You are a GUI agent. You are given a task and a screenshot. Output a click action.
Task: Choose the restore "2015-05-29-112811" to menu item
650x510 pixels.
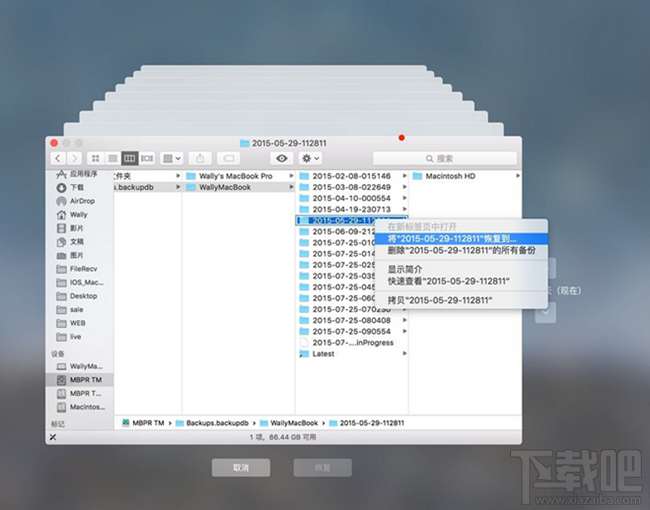[452, 239]
